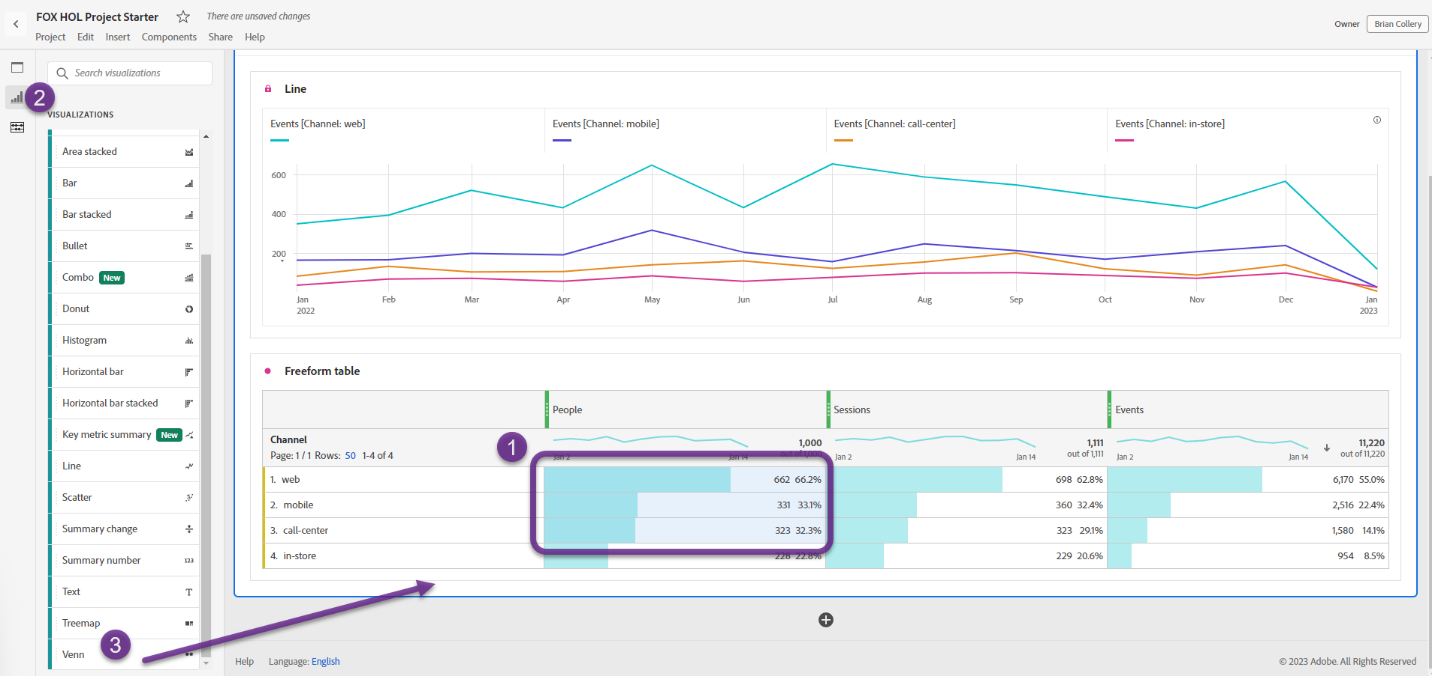Viewport: 1432px width, 676px height.
Task: Select the Bullet visualization
Action: 124,246
